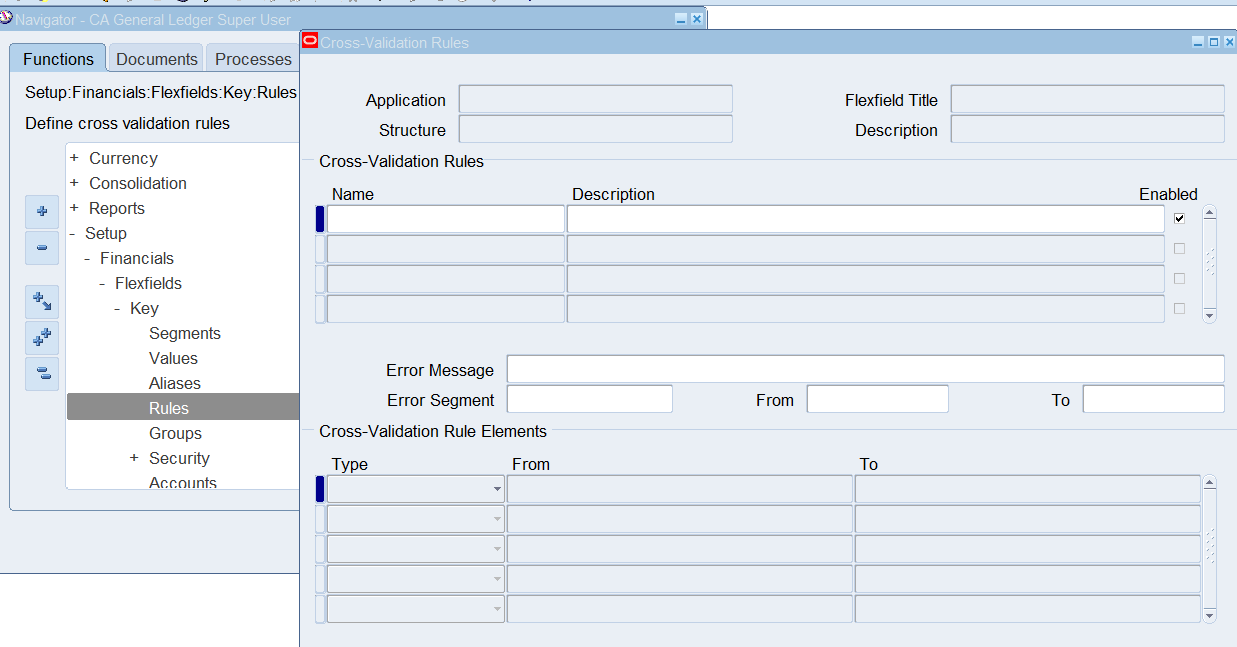This screenshot has width=1237, height=647.
Task: Focus the Description field of the first rule row
Action: 866,219
